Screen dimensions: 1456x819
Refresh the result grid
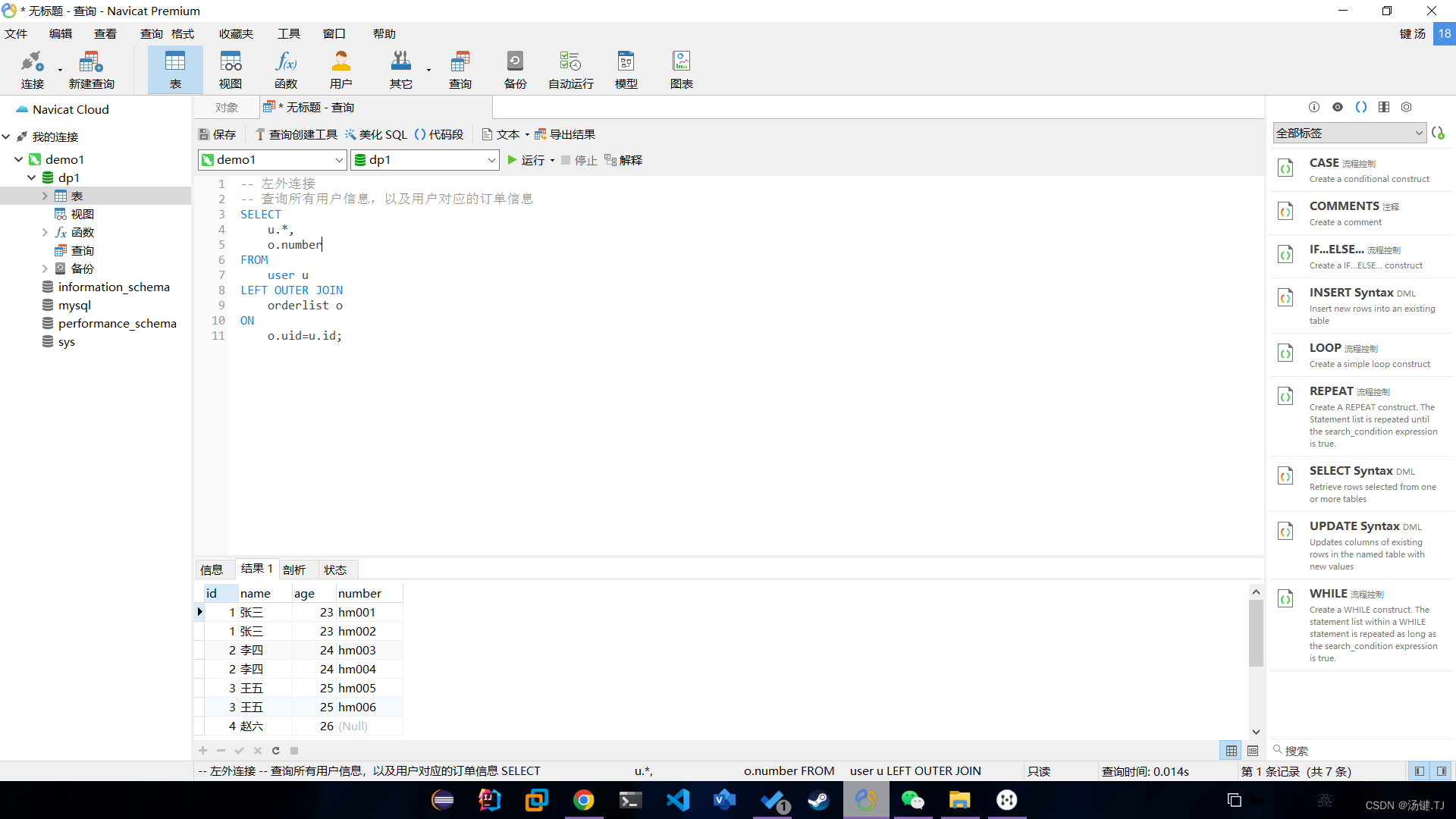pos(276,751)
